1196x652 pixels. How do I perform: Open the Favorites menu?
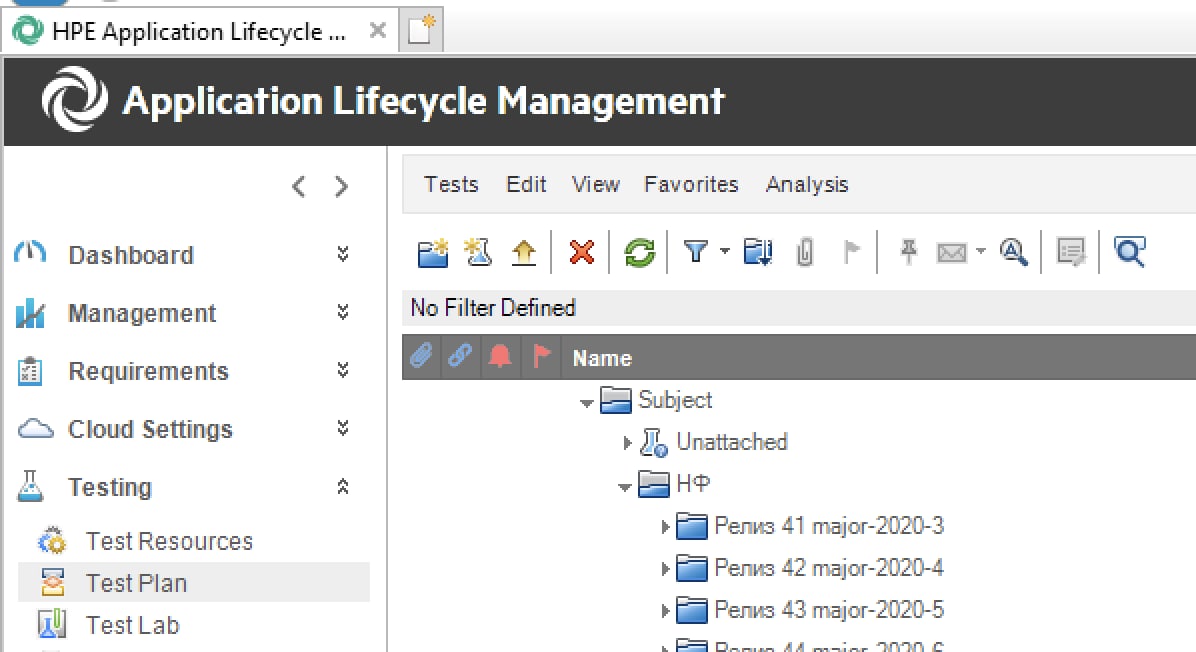point(691,185)
